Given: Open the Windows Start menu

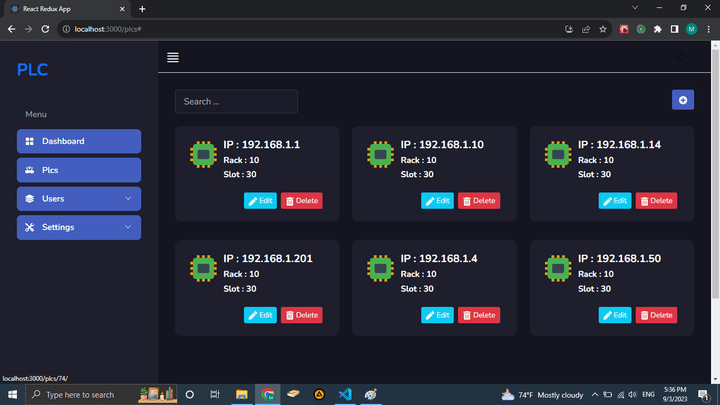Looking at the screenshot, I should click(x=12, y=394).
